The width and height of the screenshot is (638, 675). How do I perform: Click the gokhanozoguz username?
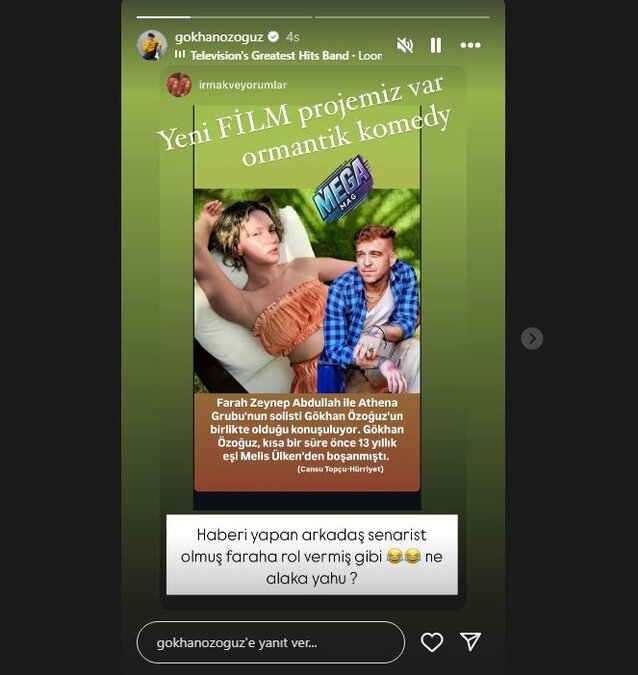click(219, 37)
